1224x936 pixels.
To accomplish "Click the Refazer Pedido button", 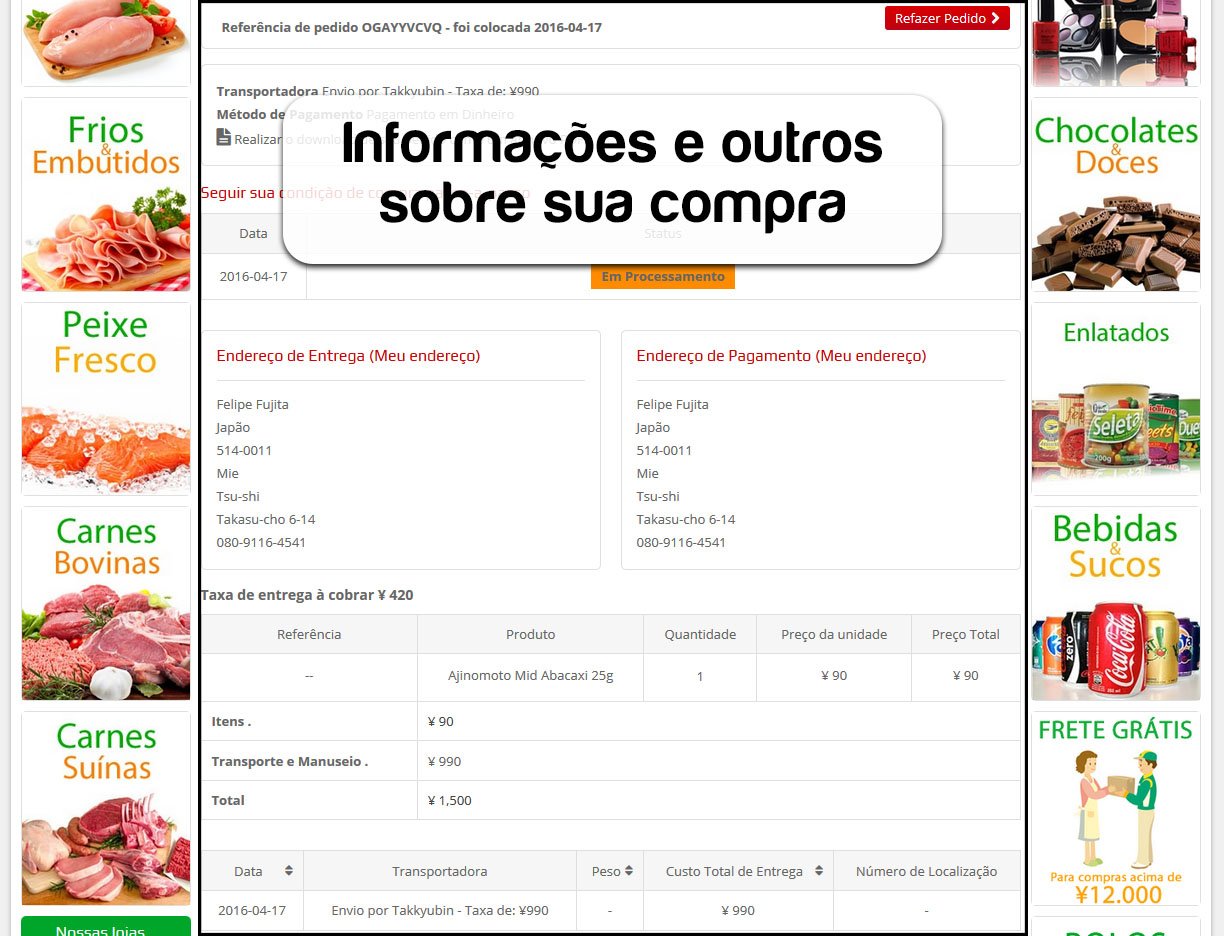I will pos(946,18).
